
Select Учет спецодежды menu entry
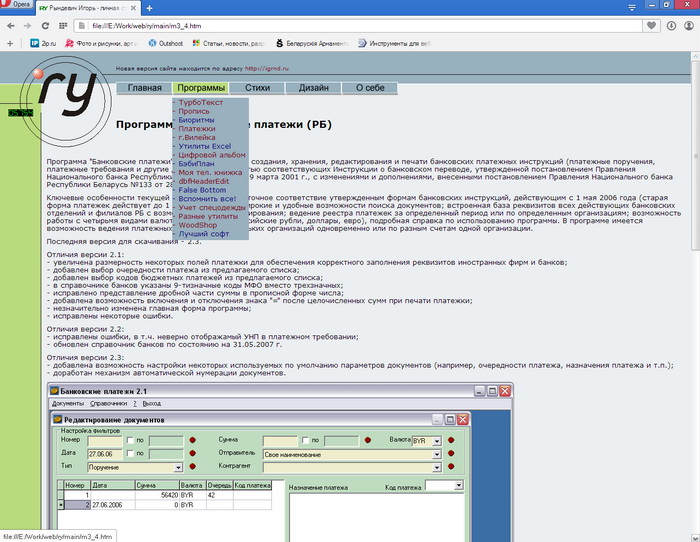point(212,208)
